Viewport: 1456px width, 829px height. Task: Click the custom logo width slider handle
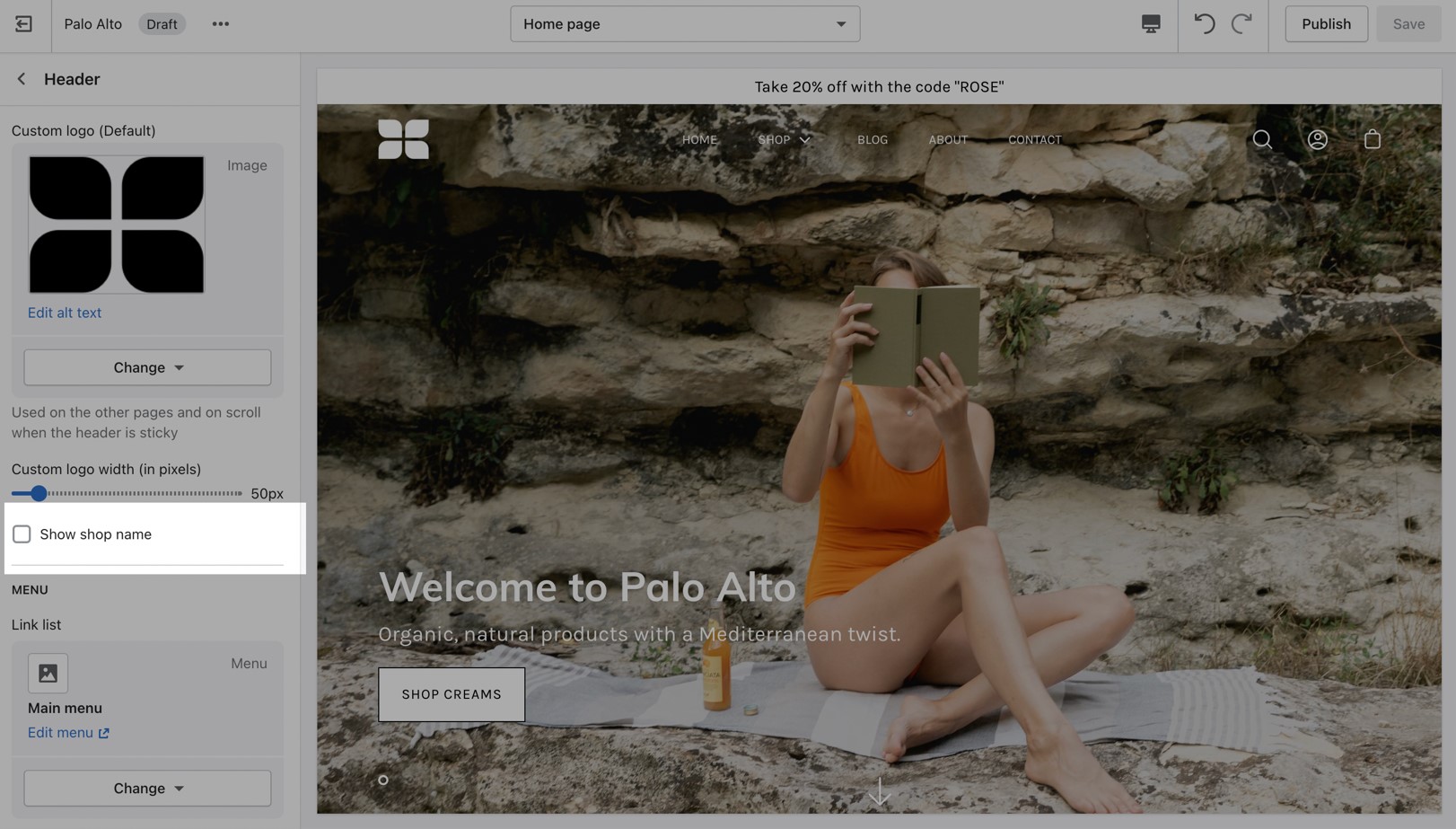point(39,493)
